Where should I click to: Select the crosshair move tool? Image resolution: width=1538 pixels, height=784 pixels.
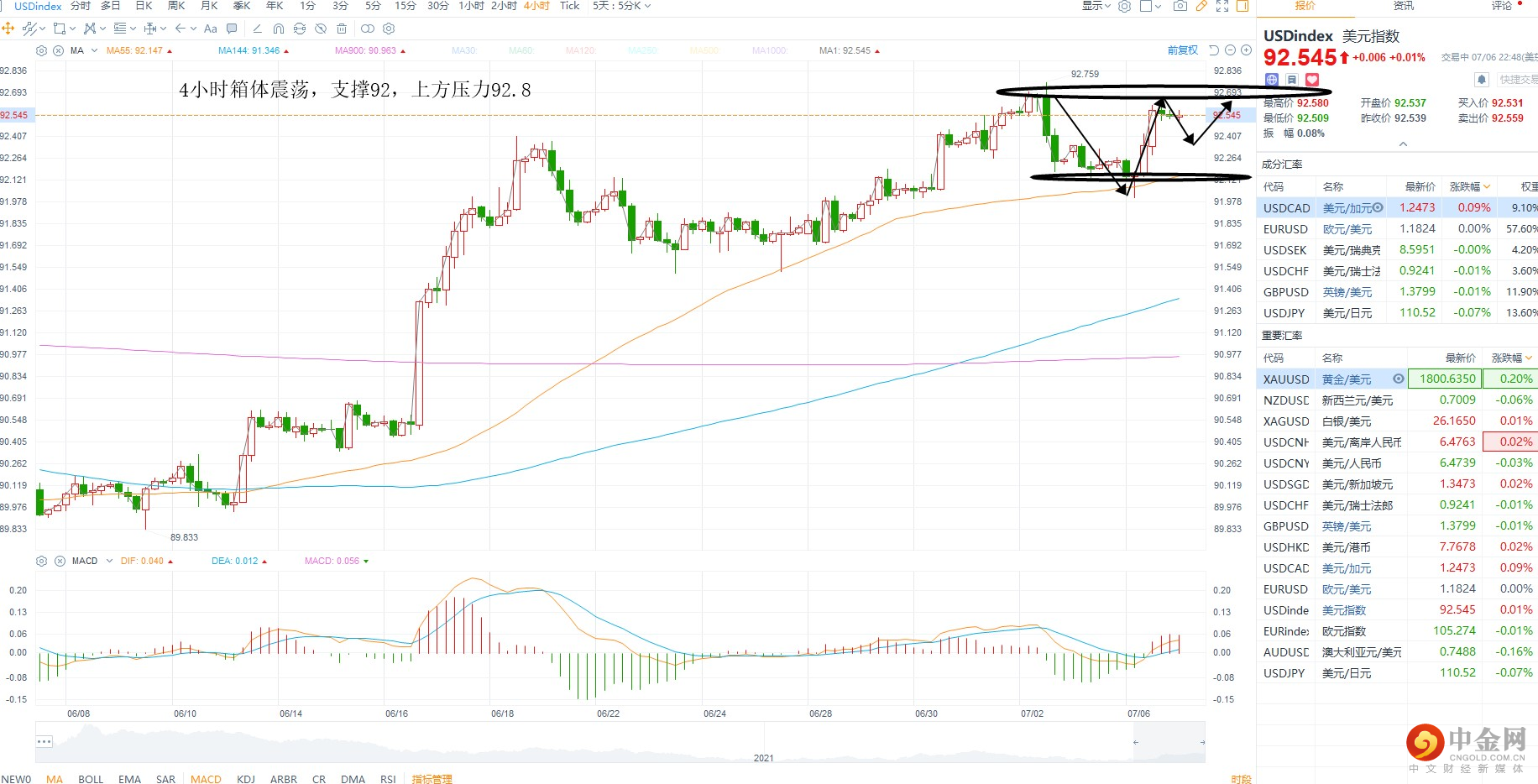[8, 29]
